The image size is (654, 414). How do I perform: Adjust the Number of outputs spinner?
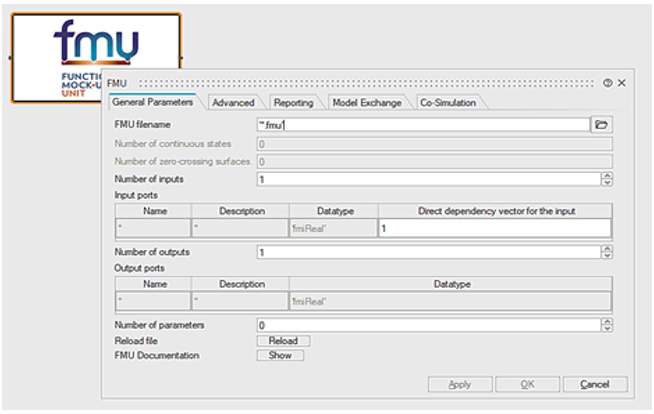(x=606, y=252)
